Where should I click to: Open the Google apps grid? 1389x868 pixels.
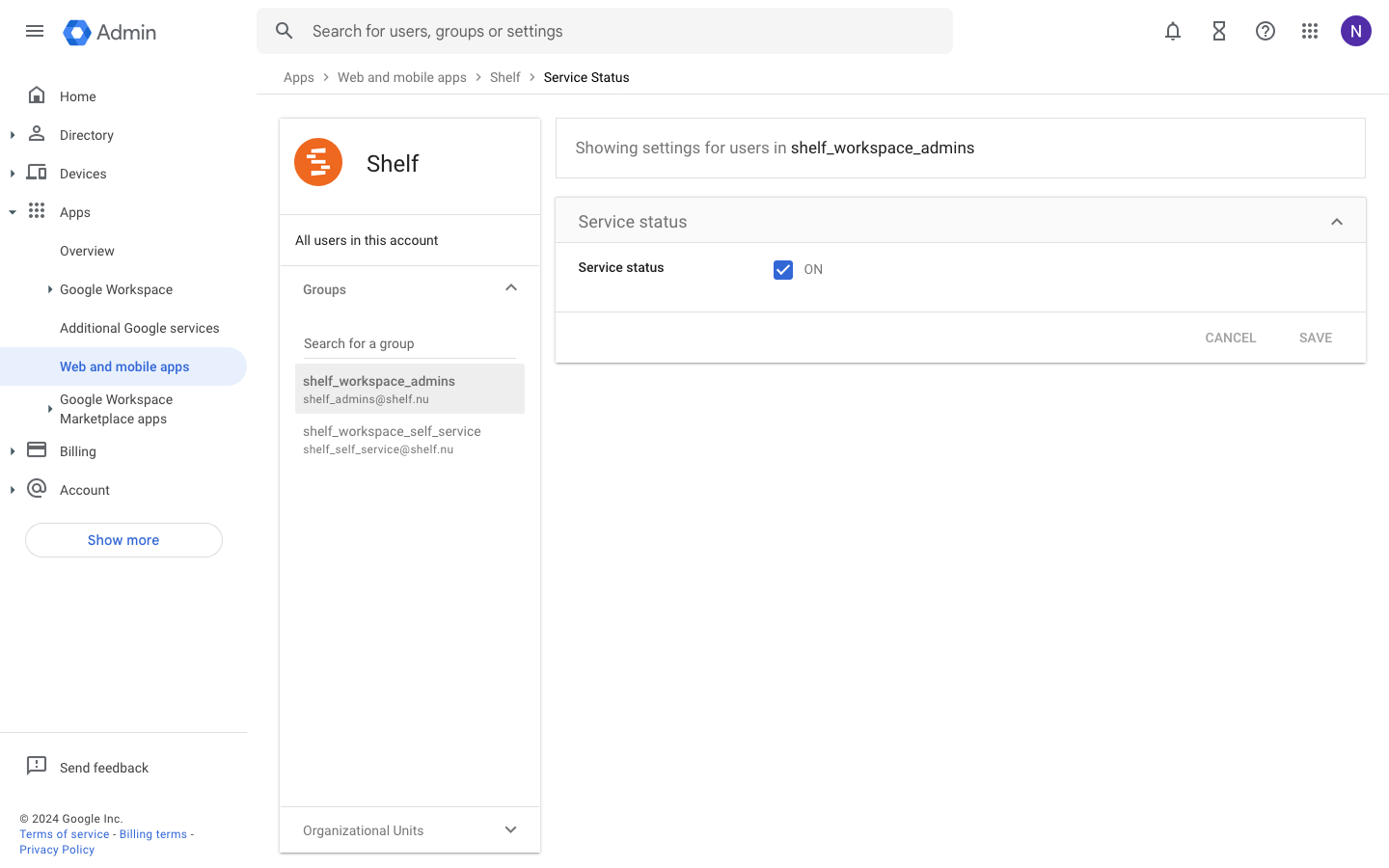point(1310,31)
